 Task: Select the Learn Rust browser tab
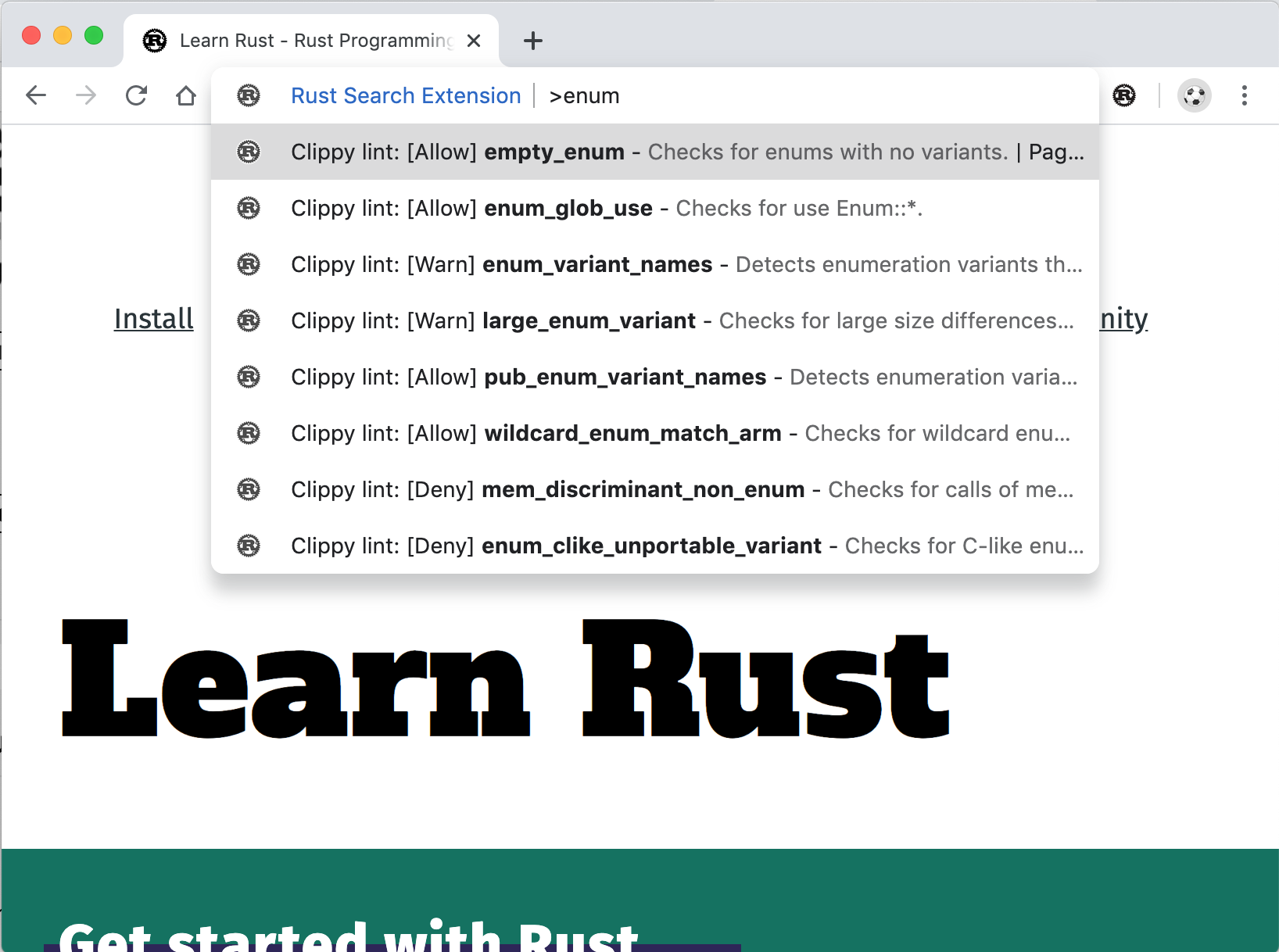[x=311, y=41]
